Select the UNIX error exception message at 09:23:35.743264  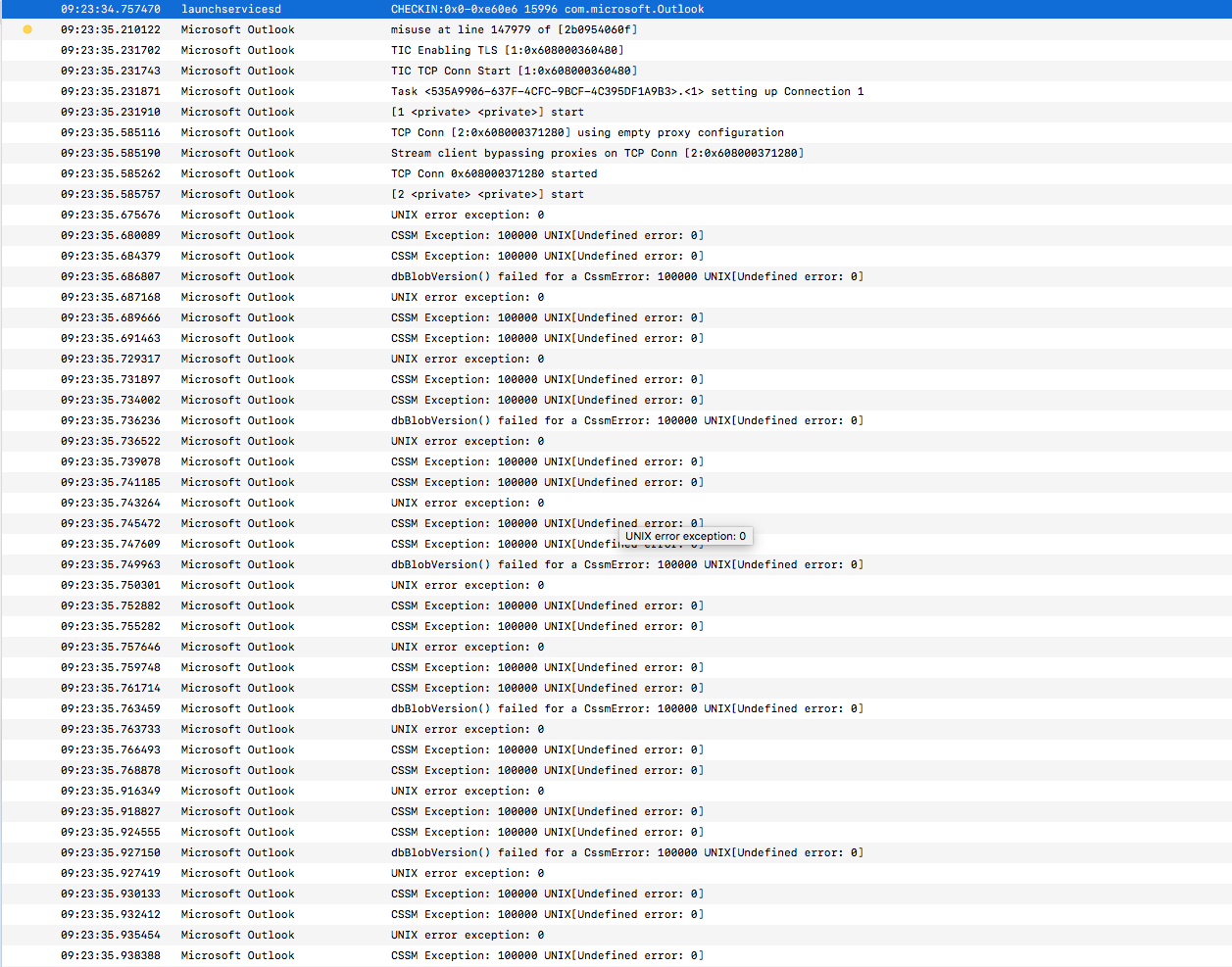(x=468, y=503)
